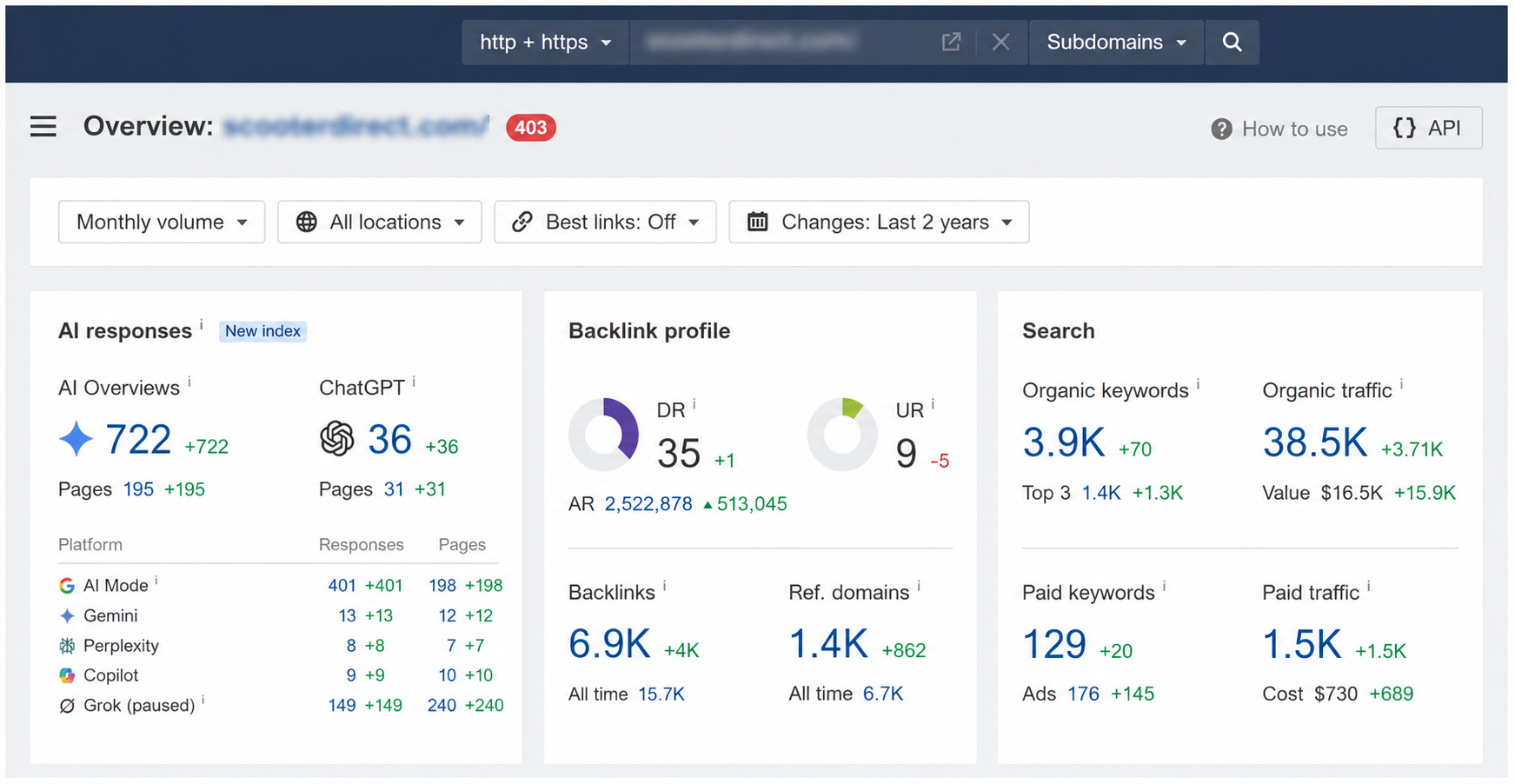Viewport: 1515px width, 784px height.
Task: Clear the URL with X icon
Action: click(1000, 42)
